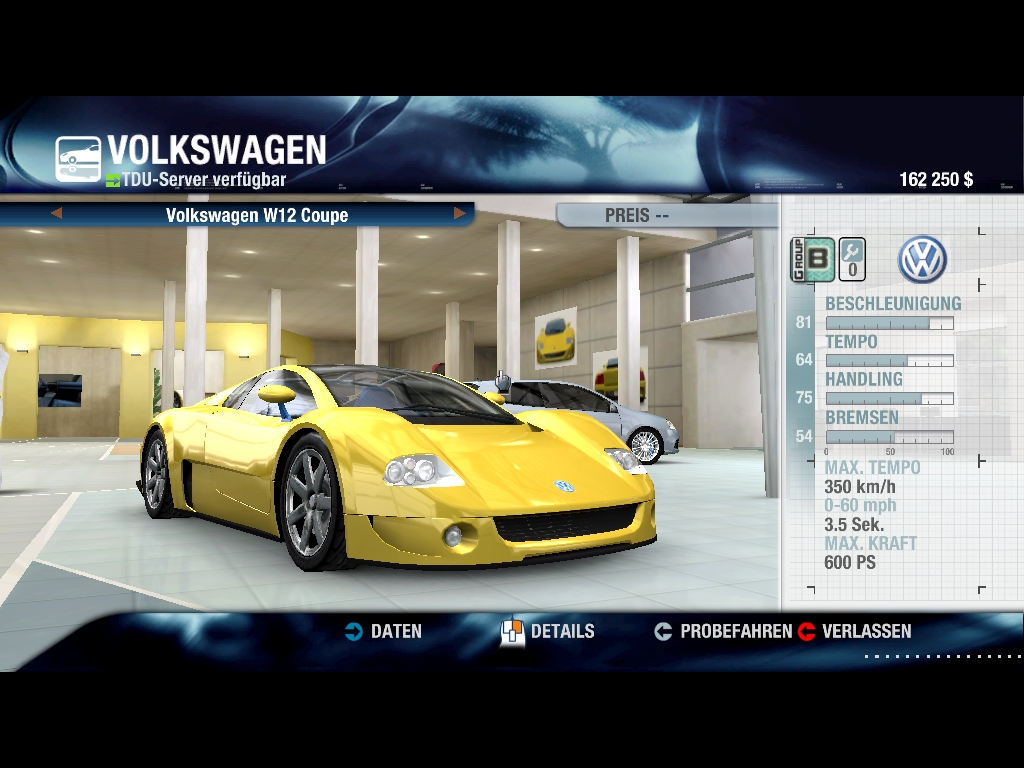
Task: Click the yellow W12 Coupe car
Action: [396, 467]
